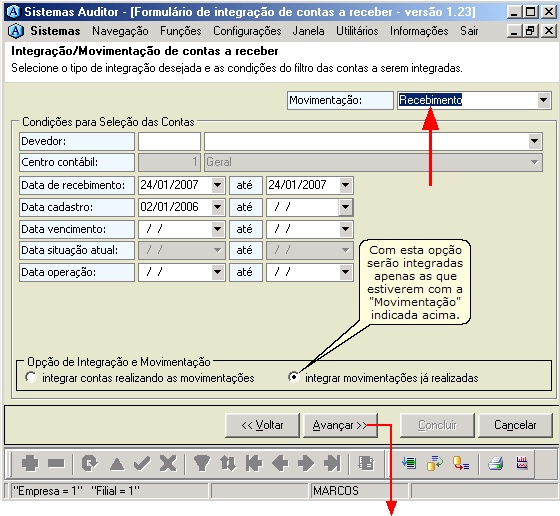Click the Cancelar button
This screenshot has width=560, height=516.
pyautogui.click(x=515, y=425)
